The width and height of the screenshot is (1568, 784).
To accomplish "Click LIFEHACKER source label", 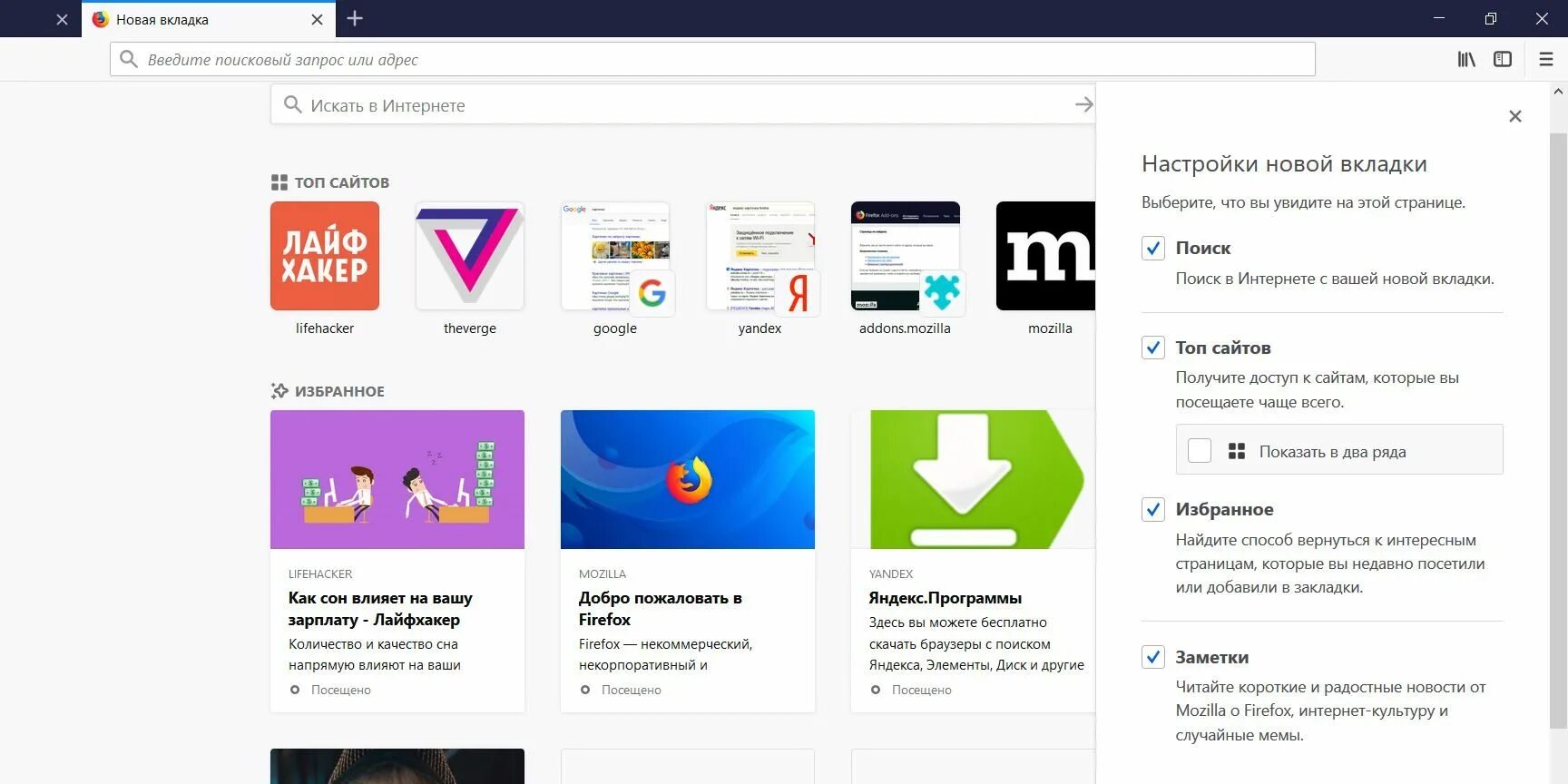I will pyautogui.click(x=320, y=573).
